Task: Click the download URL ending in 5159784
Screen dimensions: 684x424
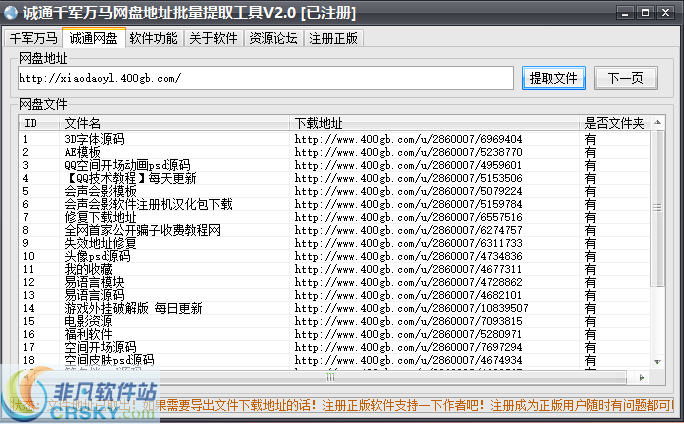Action: click(408, 204)
